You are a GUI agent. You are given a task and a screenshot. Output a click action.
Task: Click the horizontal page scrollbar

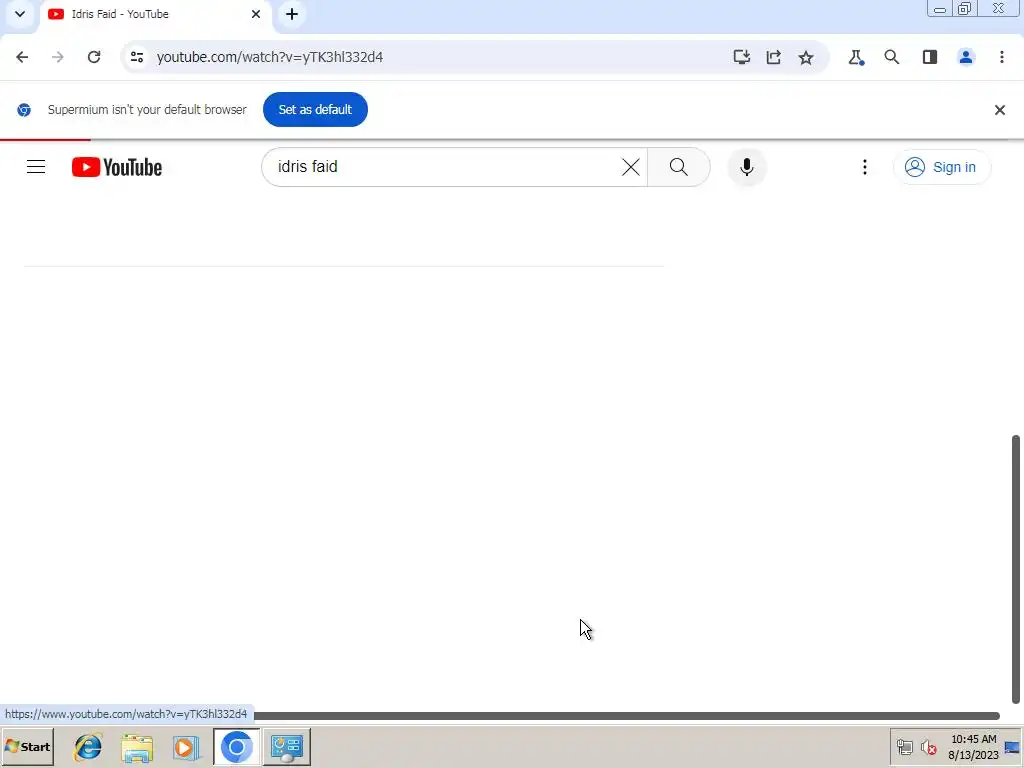click(x=626, y=716)
